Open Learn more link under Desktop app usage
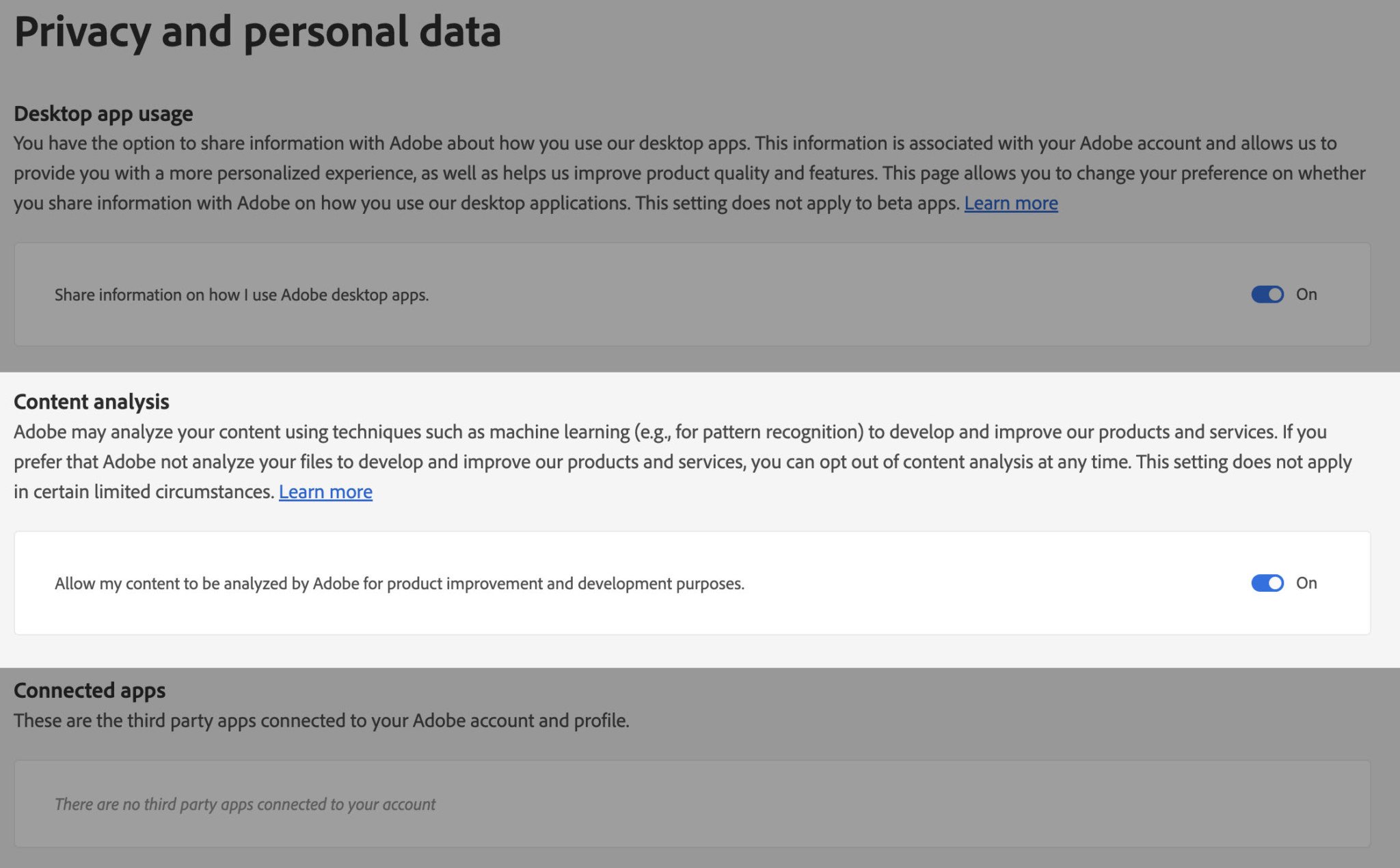This screenshot has width=1400, height=868. tap(1011, 203)
